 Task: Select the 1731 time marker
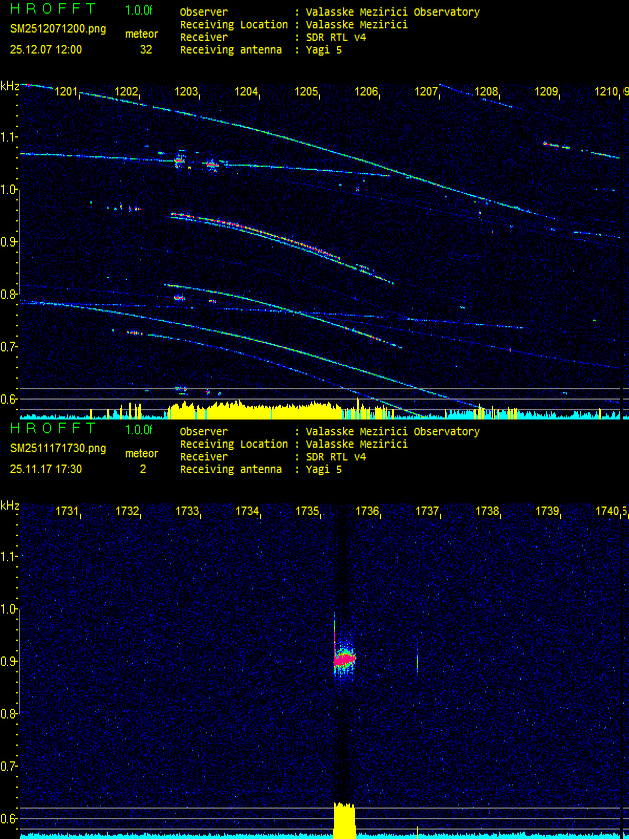66,511
